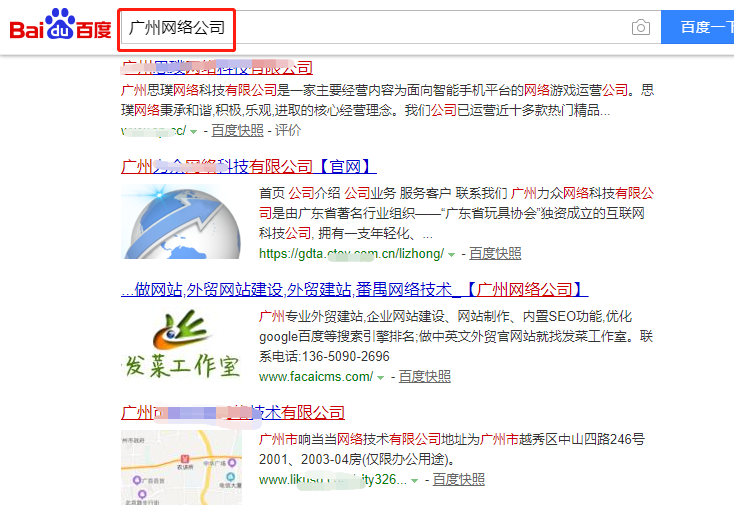Image resolution: width=734 pixels, height=514 pixels.
Task: Open gdta lizhong URL link
Action: pos(351,254)
